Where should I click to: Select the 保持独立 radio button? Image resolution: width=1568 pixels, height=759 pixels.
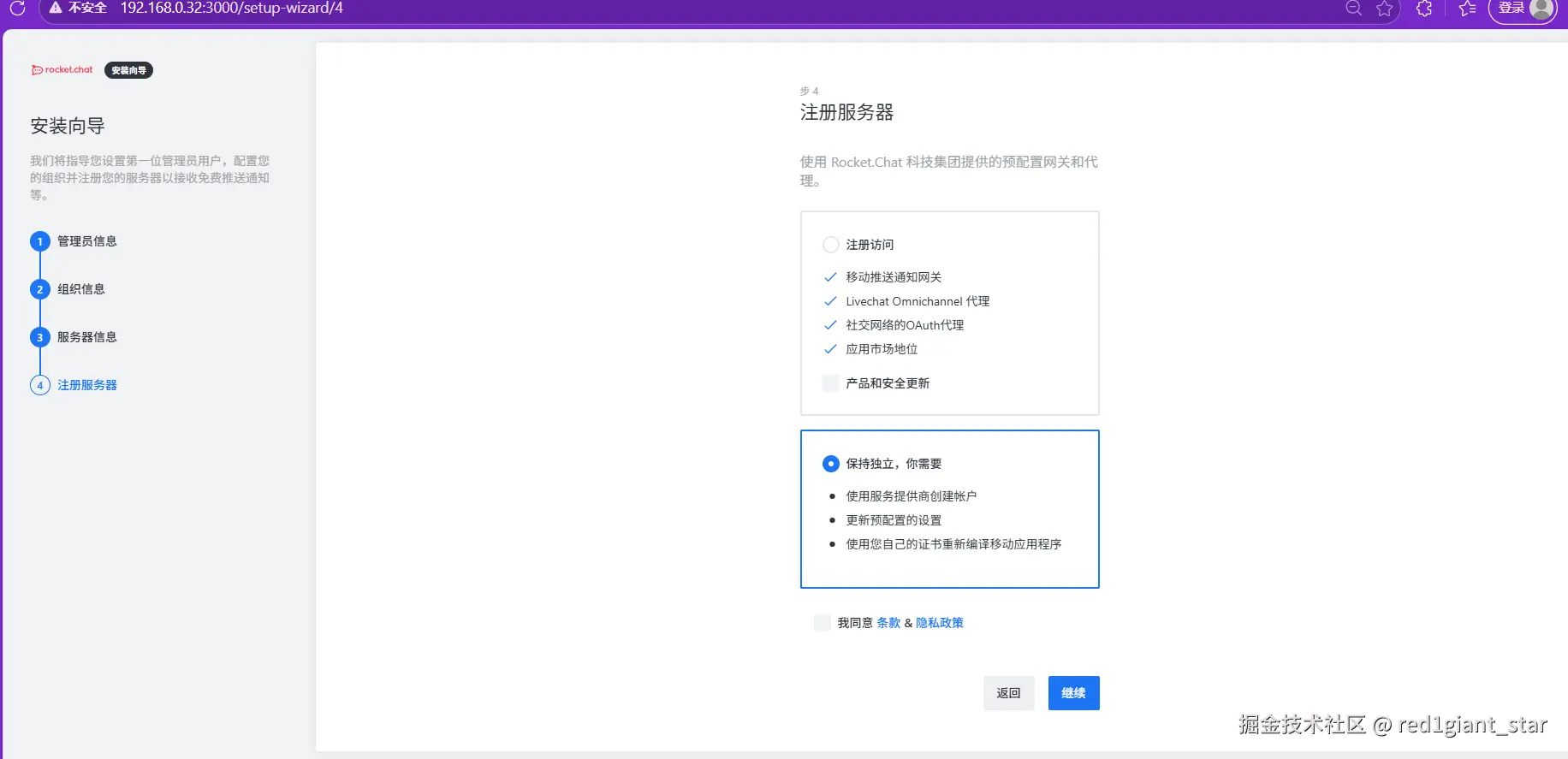pos(830,464)
